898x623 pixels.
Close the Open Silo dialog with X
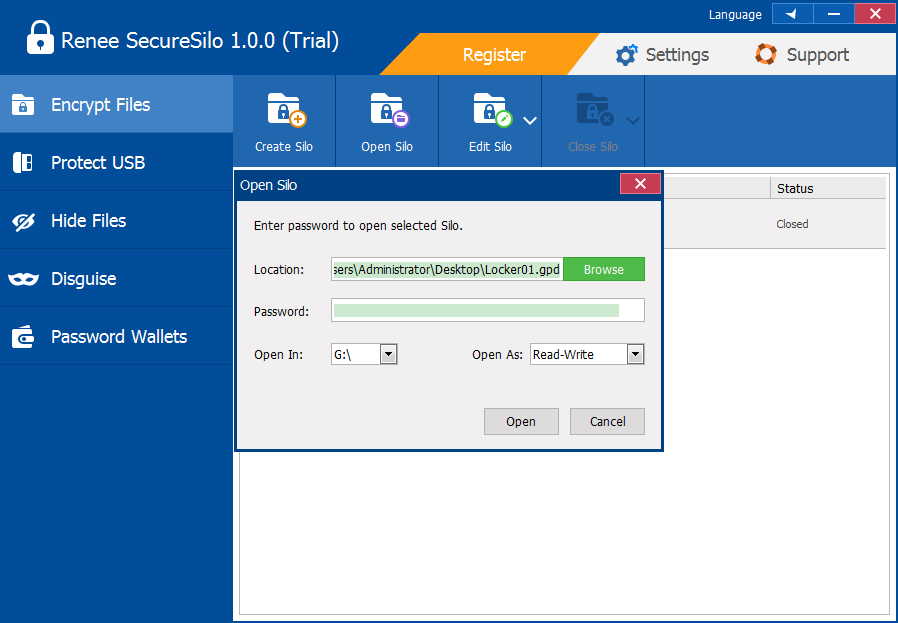point(640,184)
